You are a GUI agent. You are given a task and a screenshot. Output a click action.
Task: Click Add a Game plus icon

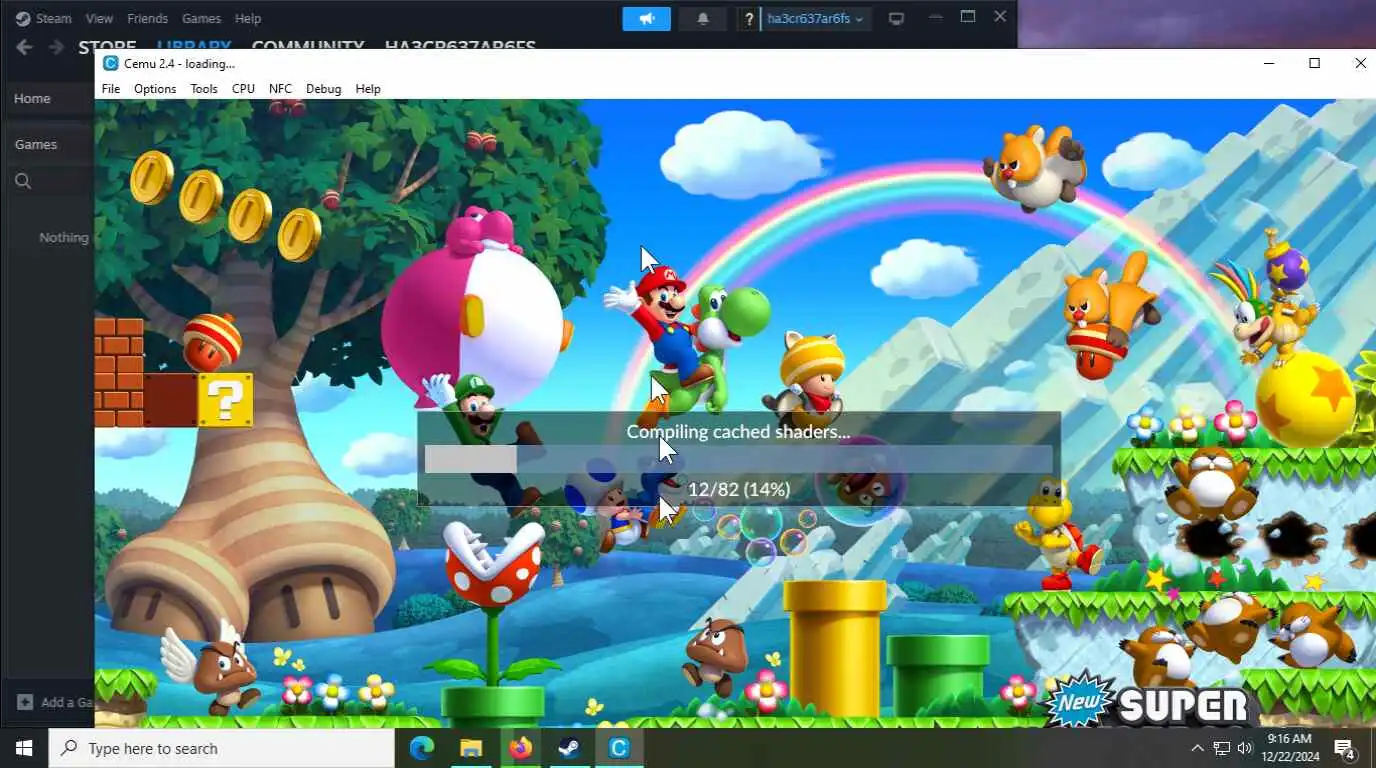click(25, 702)
